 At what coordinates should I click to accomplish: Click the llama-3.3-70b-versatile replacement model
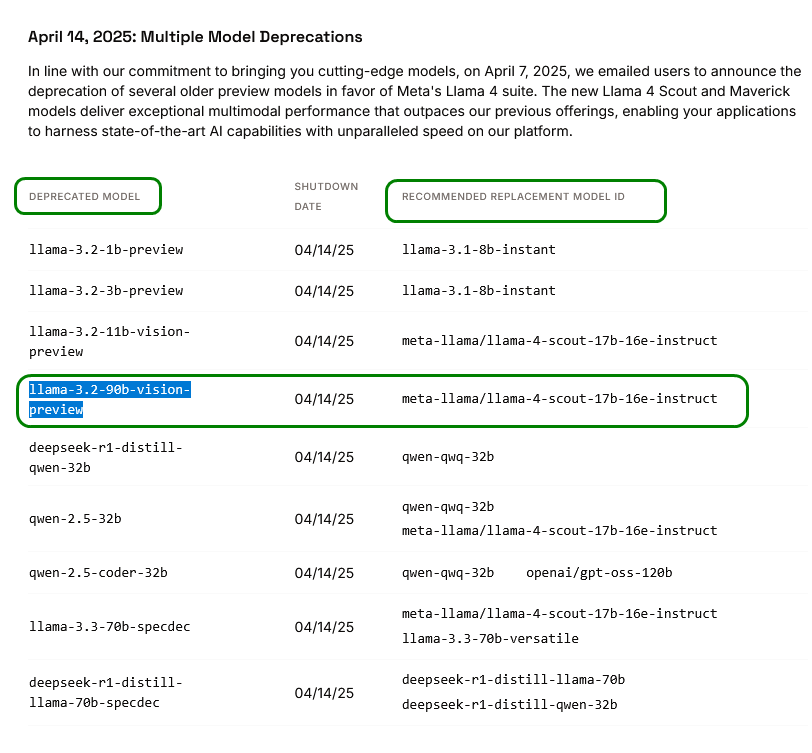(x=490, y=638)
